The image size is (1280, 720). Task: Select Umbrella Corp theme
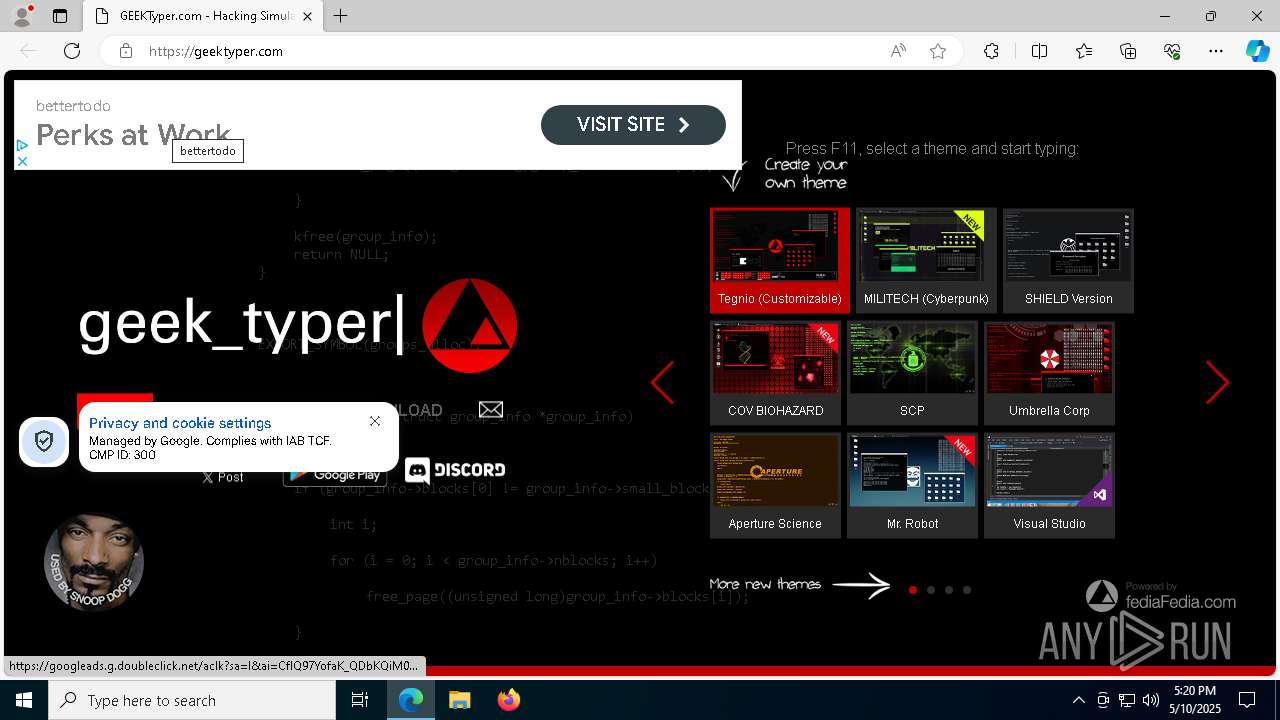point(1049,373)
